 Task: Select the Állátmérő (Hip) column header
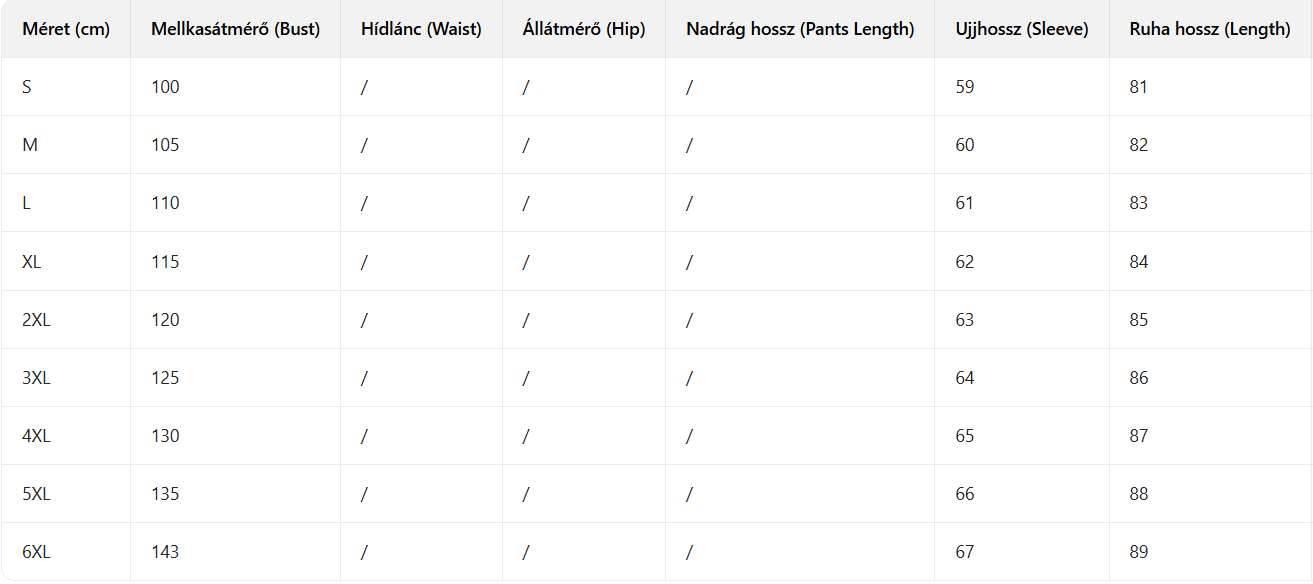[x=583, y=29]
